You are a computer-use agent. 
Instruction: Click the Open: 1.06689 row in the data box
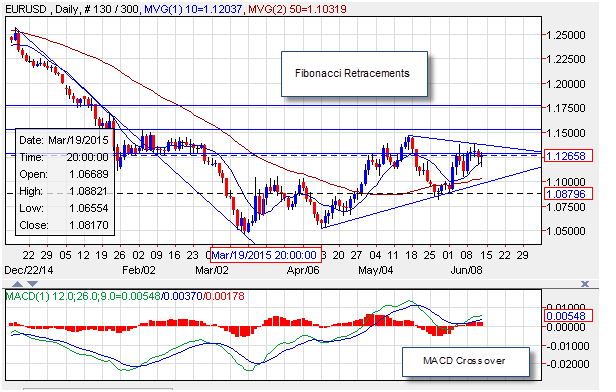click(x=64, y=174)
